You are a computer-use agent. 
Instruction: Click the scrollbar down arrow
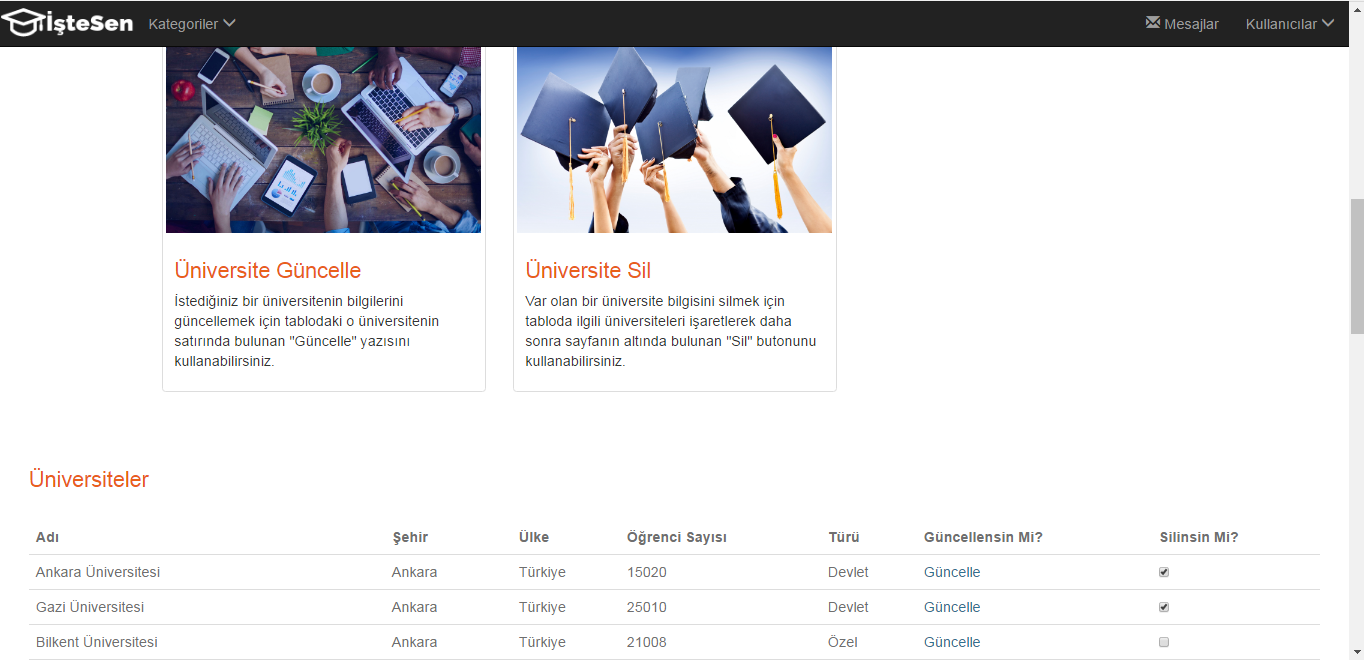point(1356,652)
